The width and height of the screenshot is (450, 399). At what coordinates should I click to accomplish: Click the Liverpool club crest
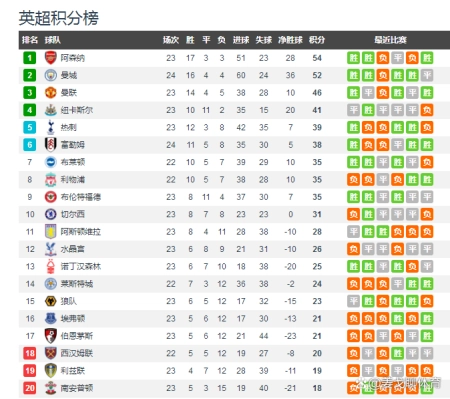[51, 180]
